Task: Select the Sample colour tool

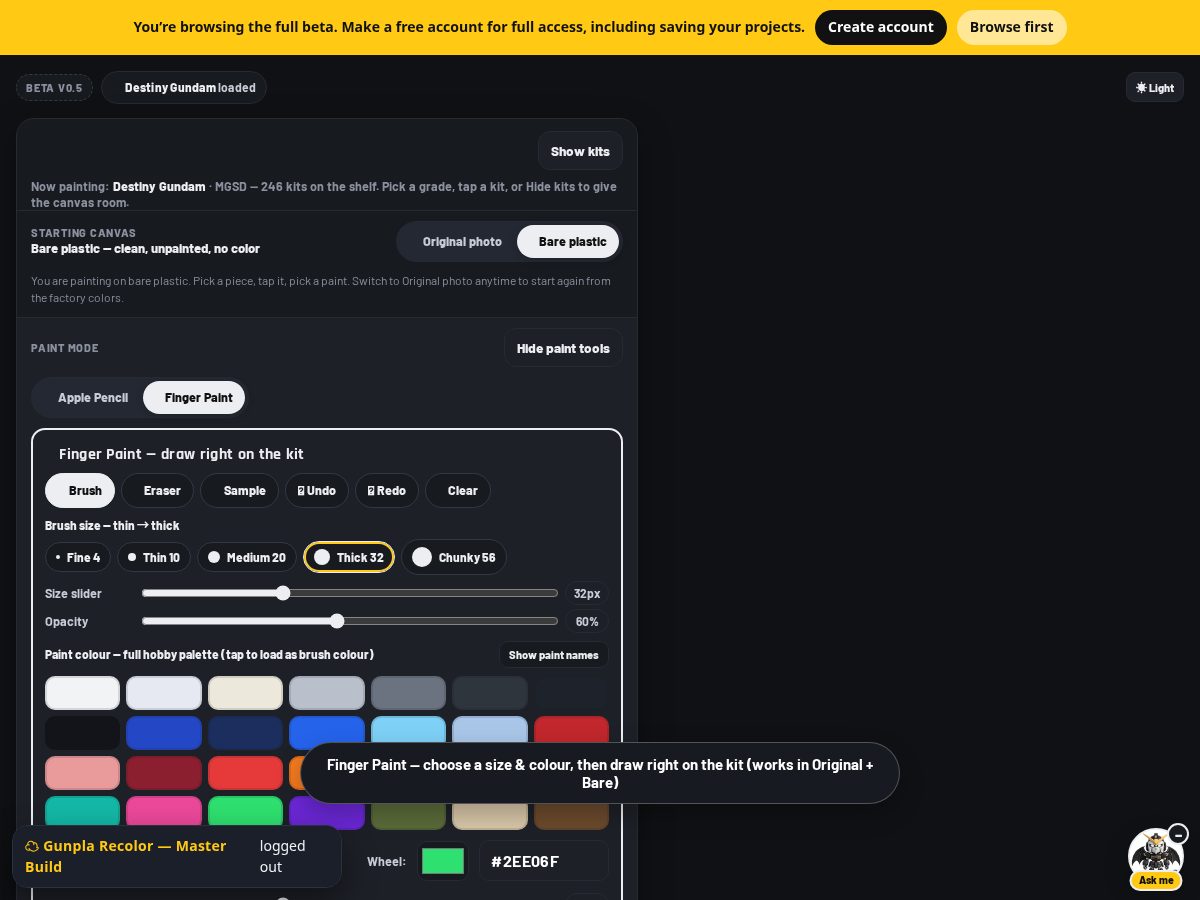Action: [x=239, y=490]
